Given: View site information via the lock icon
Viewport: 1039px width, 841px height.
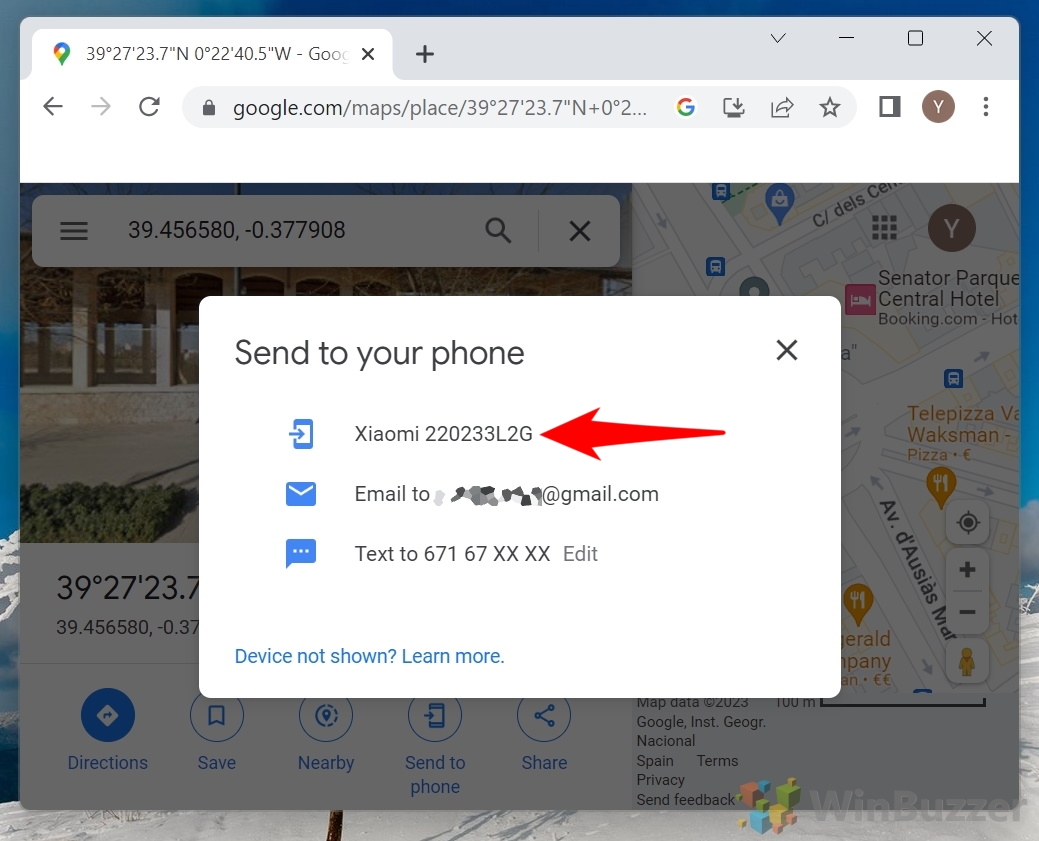Looking at the screenshot, I should tap(209, 107).
